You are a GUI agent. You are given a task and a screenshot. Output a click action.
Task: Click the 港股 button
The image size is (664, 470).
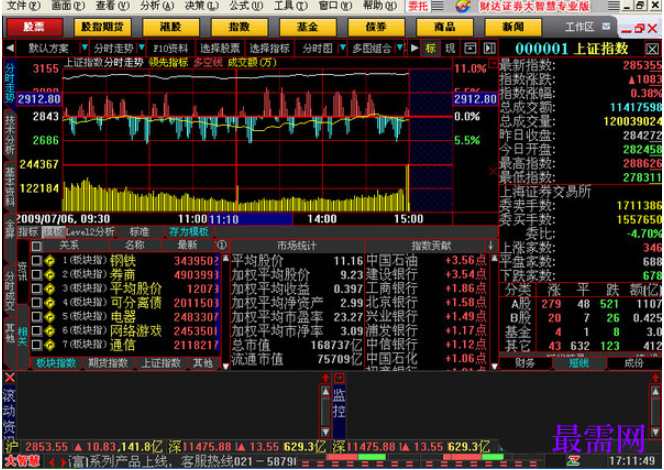(171, 28)
